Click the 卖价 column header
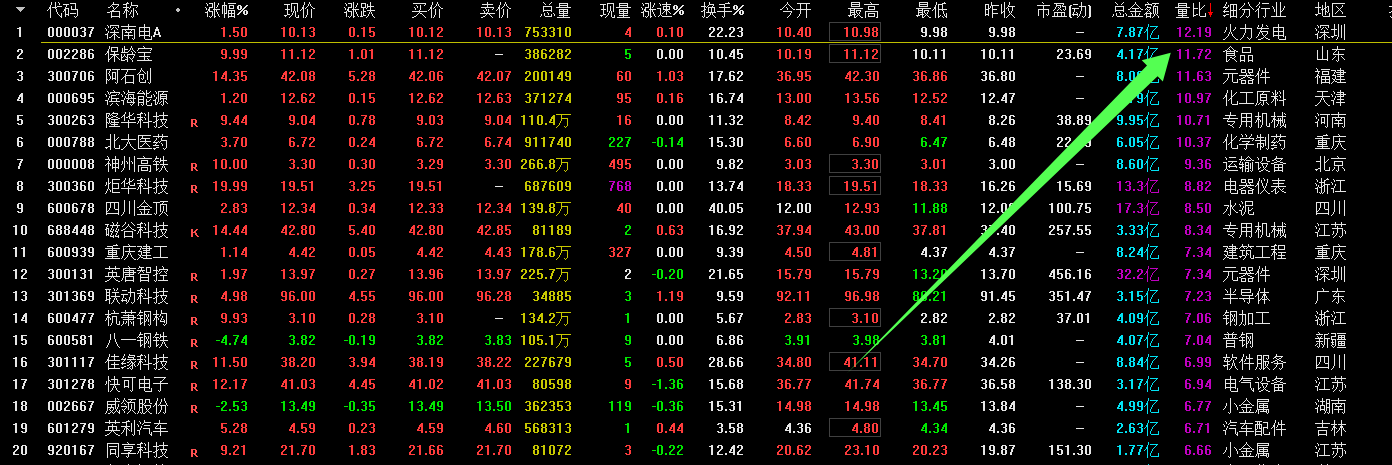 (x=496, y=11)
